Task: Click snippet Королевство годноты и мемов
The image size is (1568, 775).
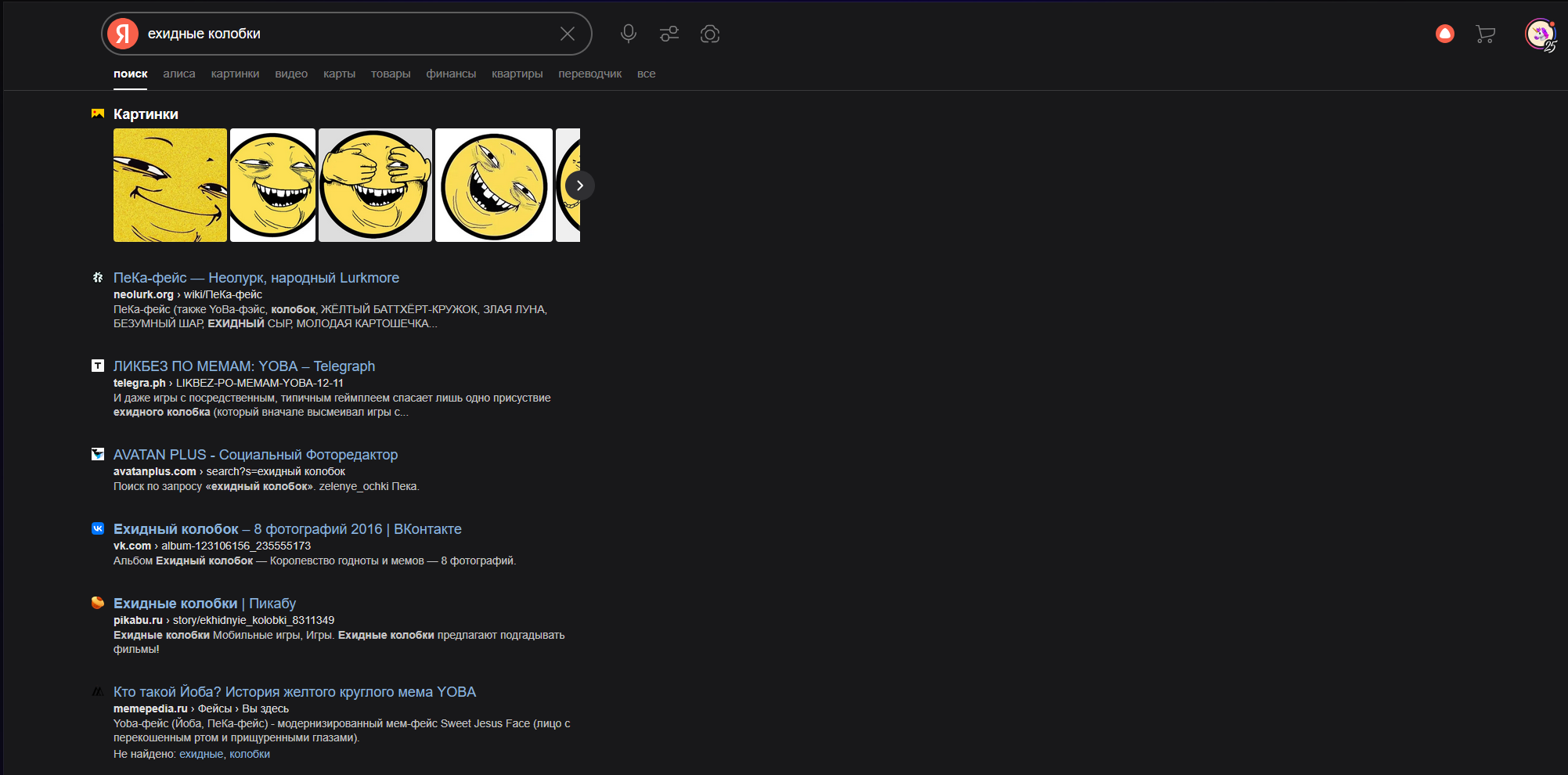Action: point(315,561)
